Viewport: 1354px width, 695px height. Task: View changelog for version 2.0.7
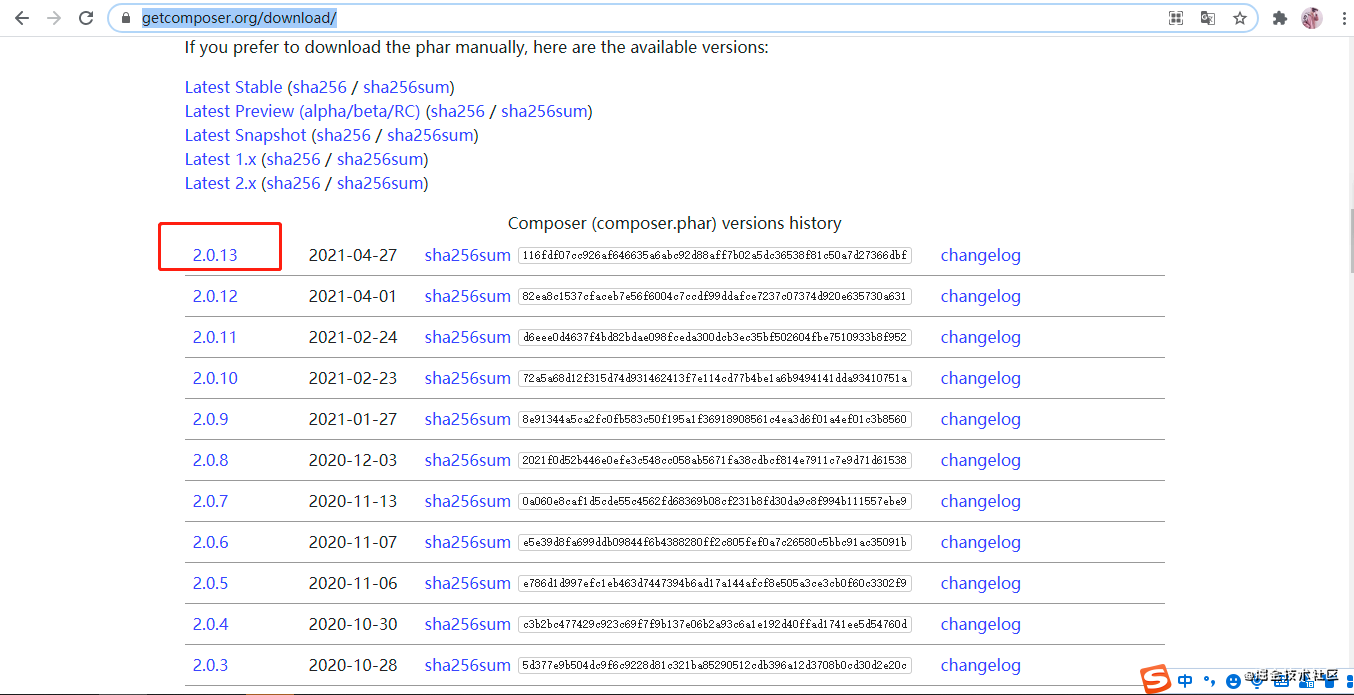pyautogui.click(x=980, y=501)
